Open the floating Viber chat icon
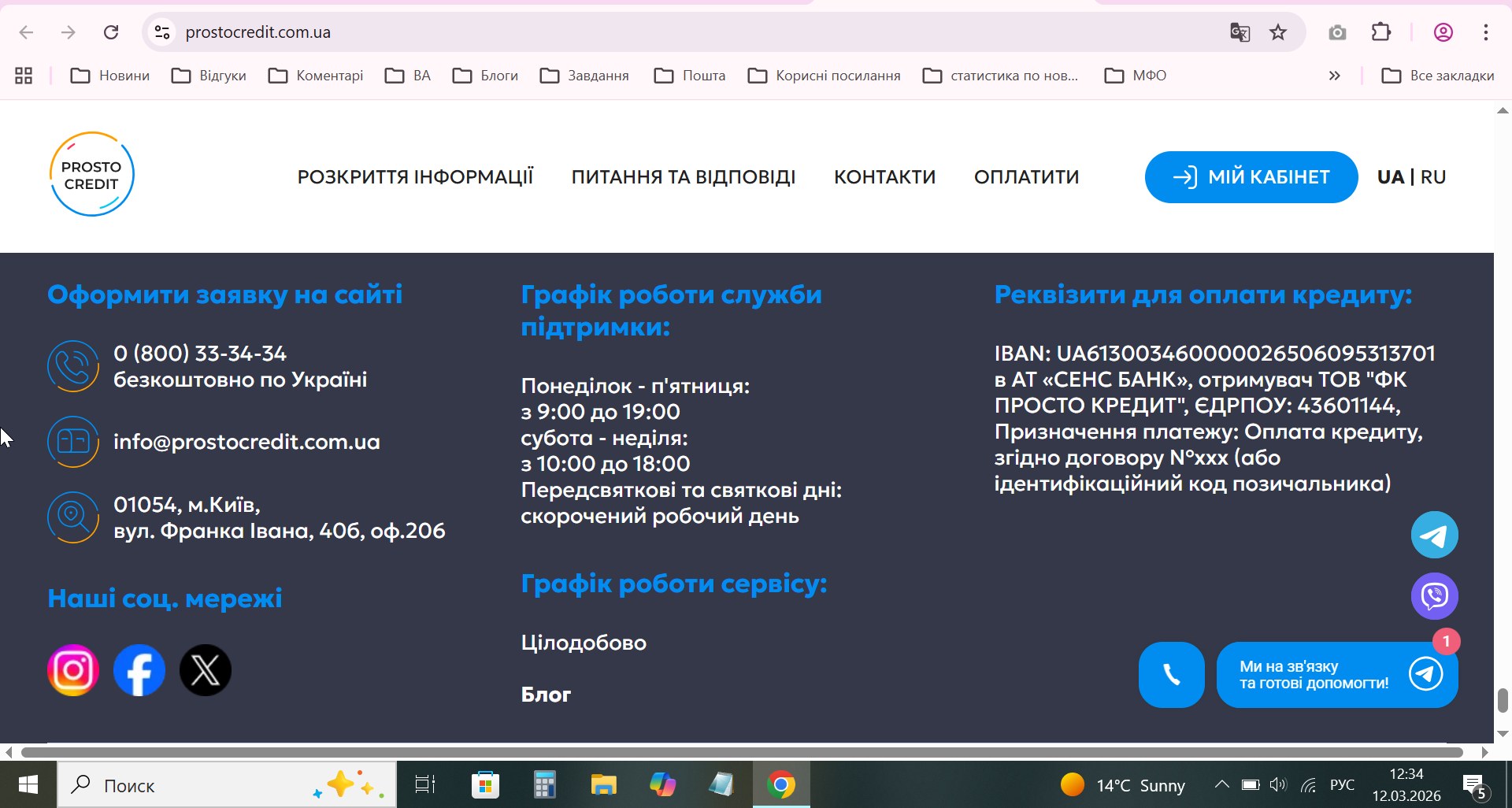1512x808 pixels. [1434, 596]
